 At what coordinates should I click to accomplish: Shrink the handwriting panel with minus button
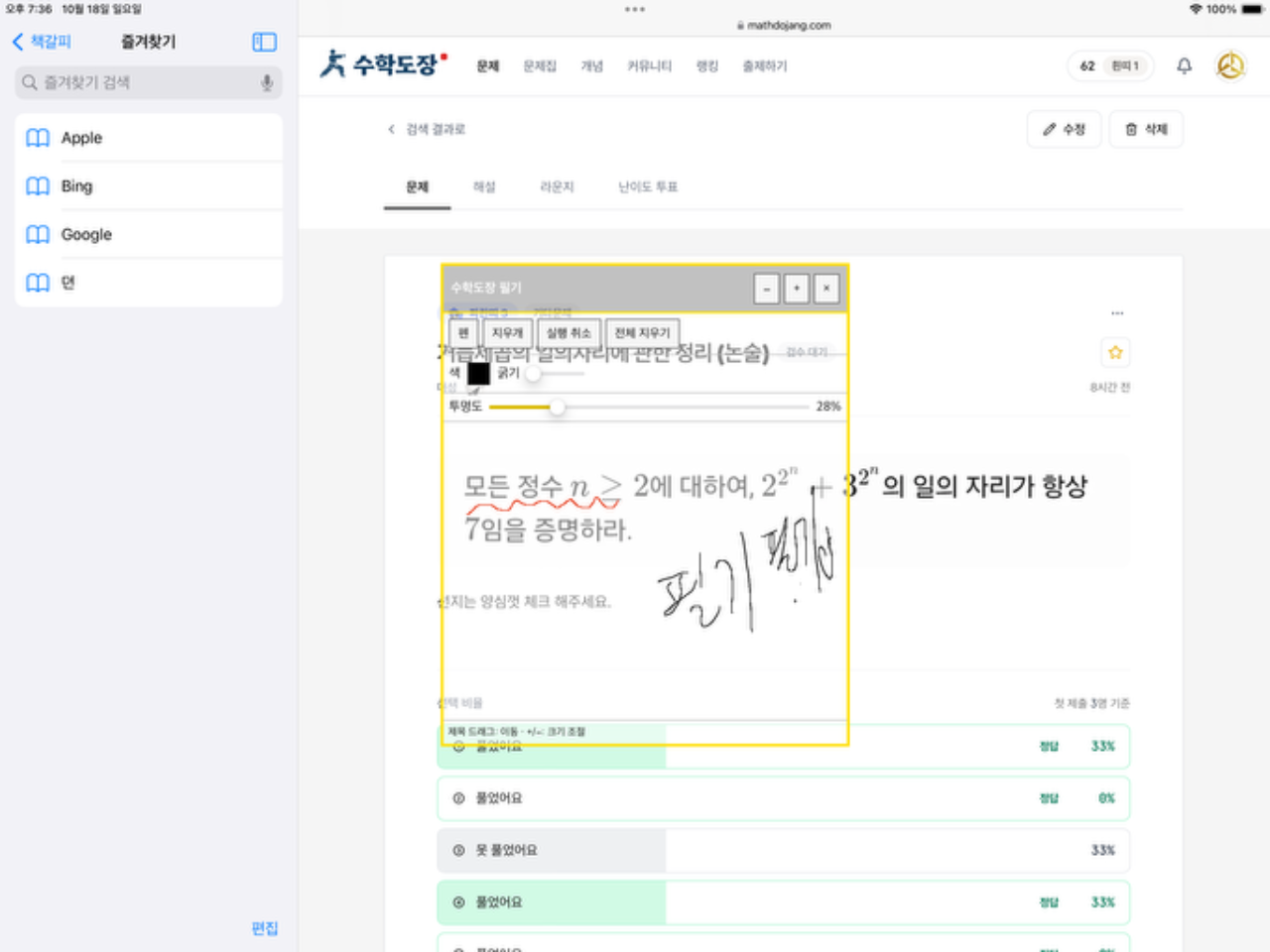point(767,289)
